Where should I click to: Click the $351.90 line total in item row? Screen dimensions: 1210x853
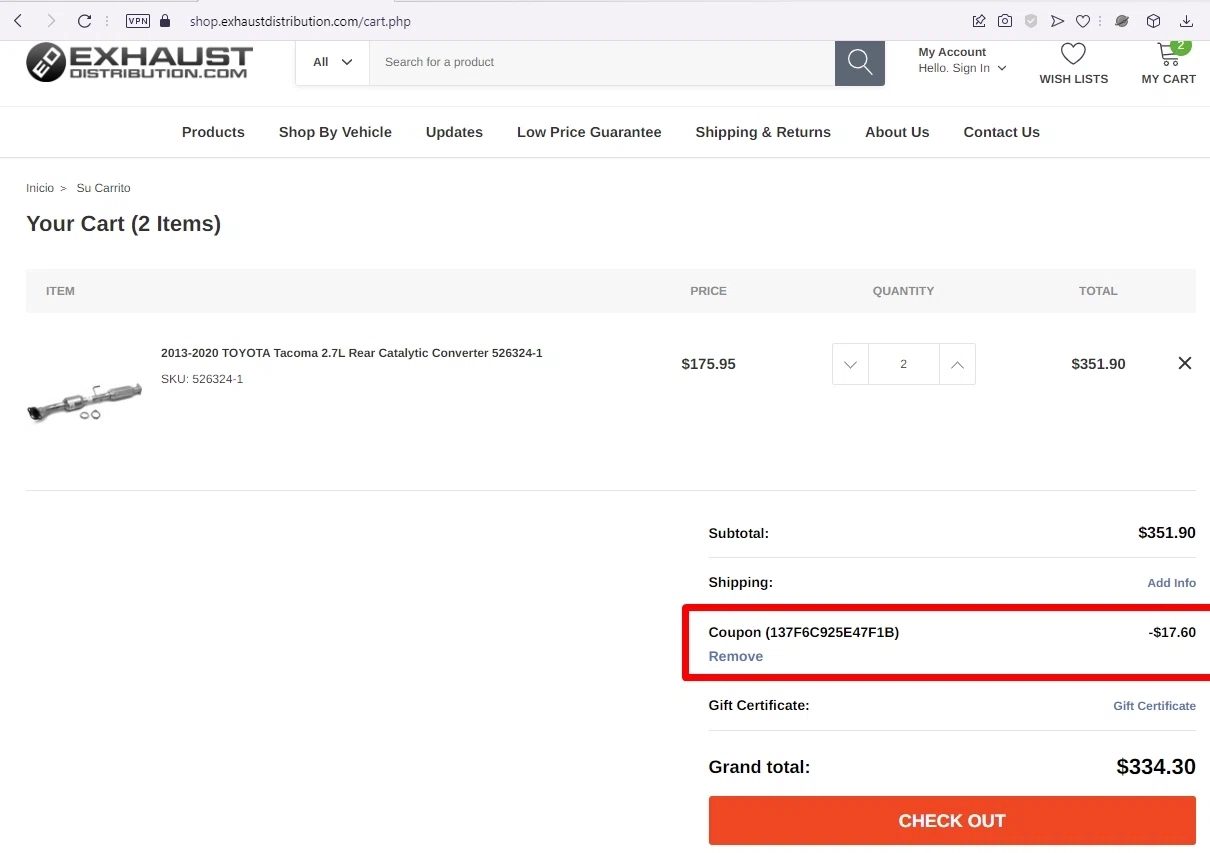click(x=1098, y=364)
